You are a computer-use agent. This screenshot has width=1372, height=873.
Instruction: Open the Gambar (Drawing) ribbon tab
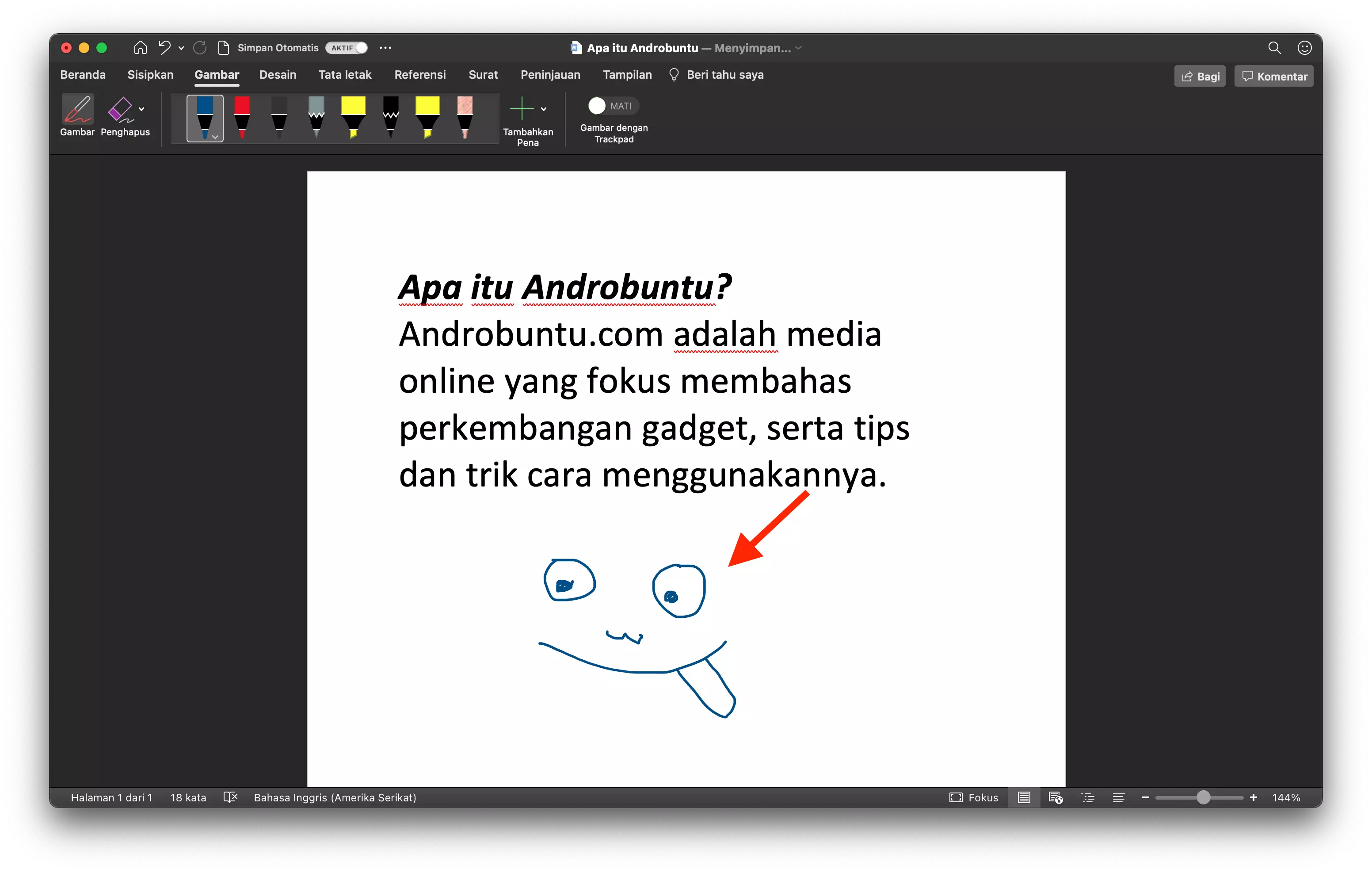click(x=216, y=74)
